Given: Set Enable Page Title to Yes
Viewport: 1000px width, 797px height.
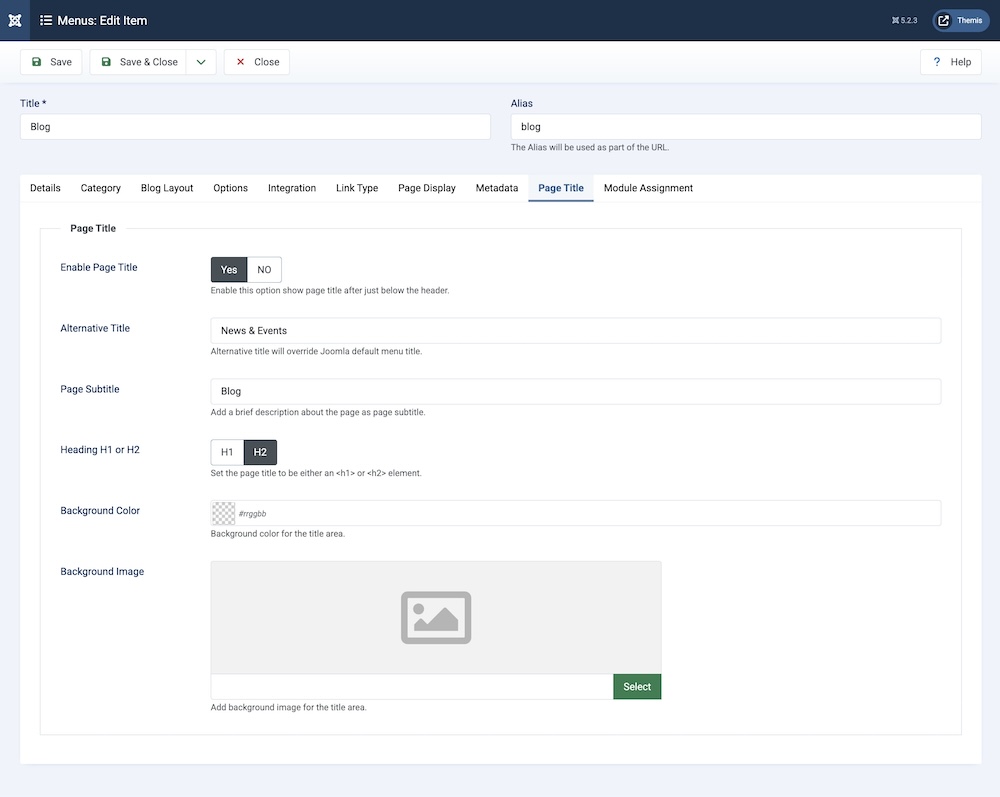Looking at the screenshot, I should (229, 270).
